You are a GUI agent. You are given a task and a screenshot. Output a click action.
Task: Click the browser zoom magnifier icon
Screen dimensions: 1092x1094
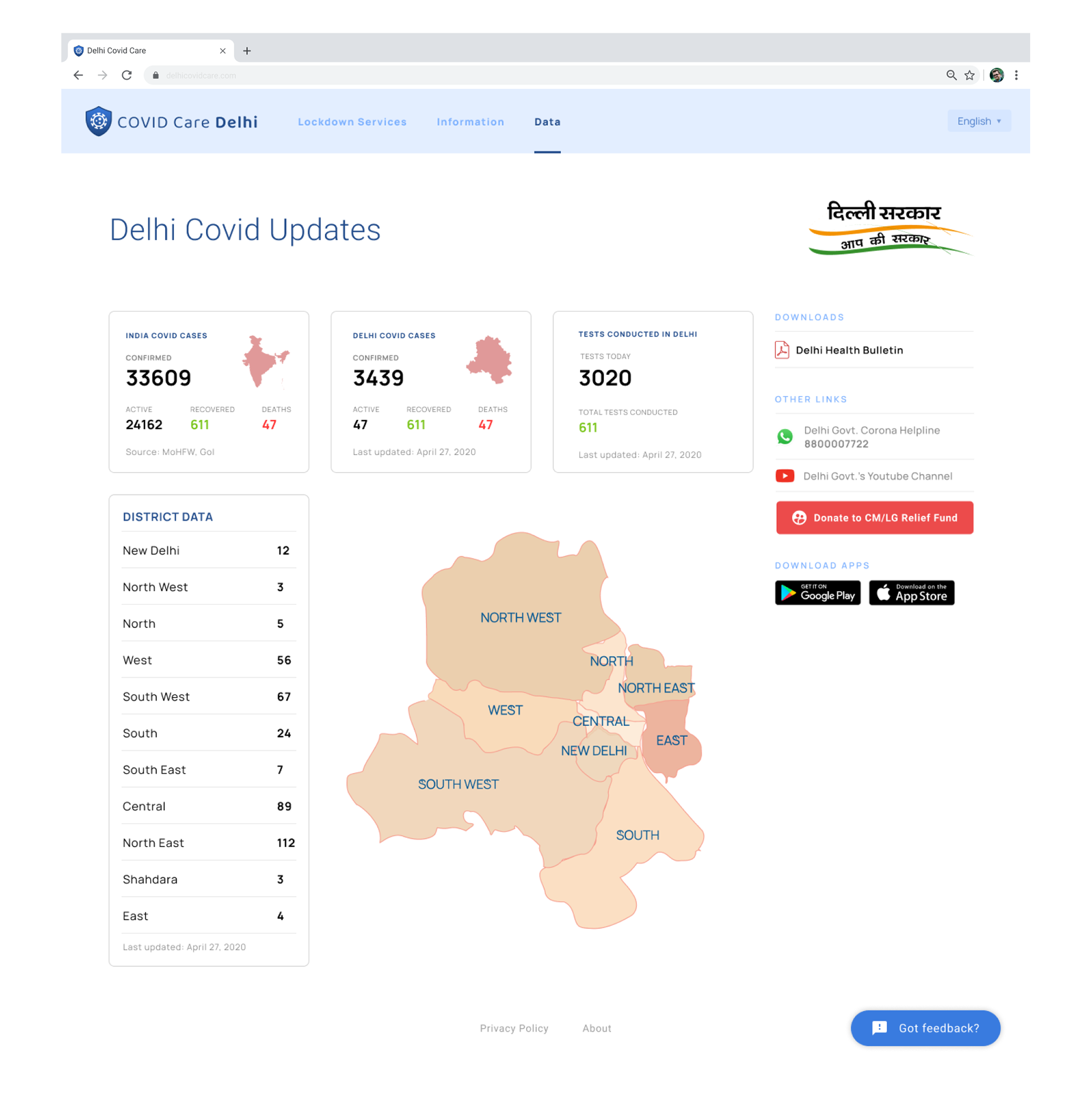pyautogui.click(x=951, y=75)
